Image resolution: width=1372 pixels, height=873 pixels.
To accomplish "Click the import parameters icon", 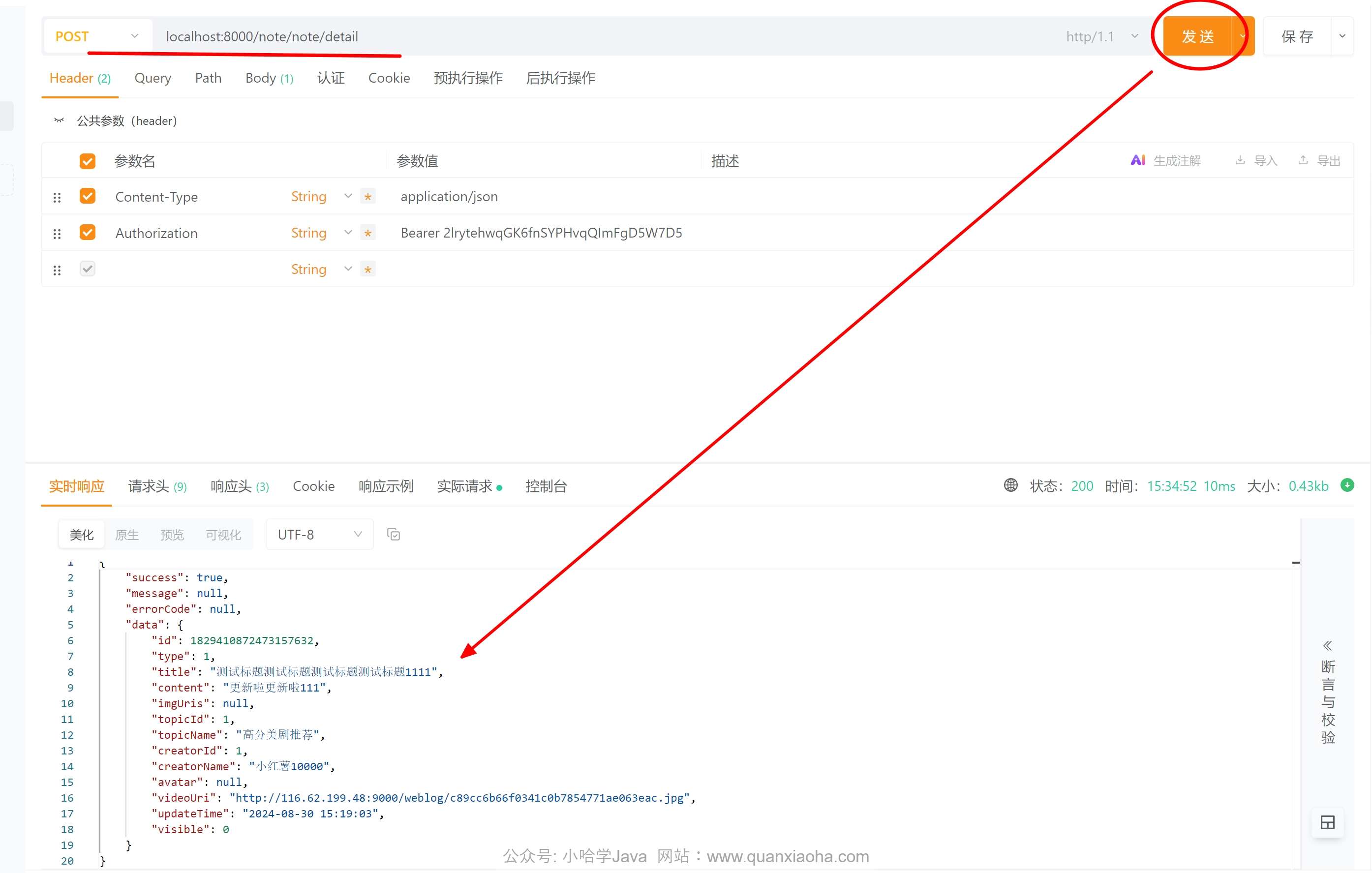I will tap(1240, 161).
